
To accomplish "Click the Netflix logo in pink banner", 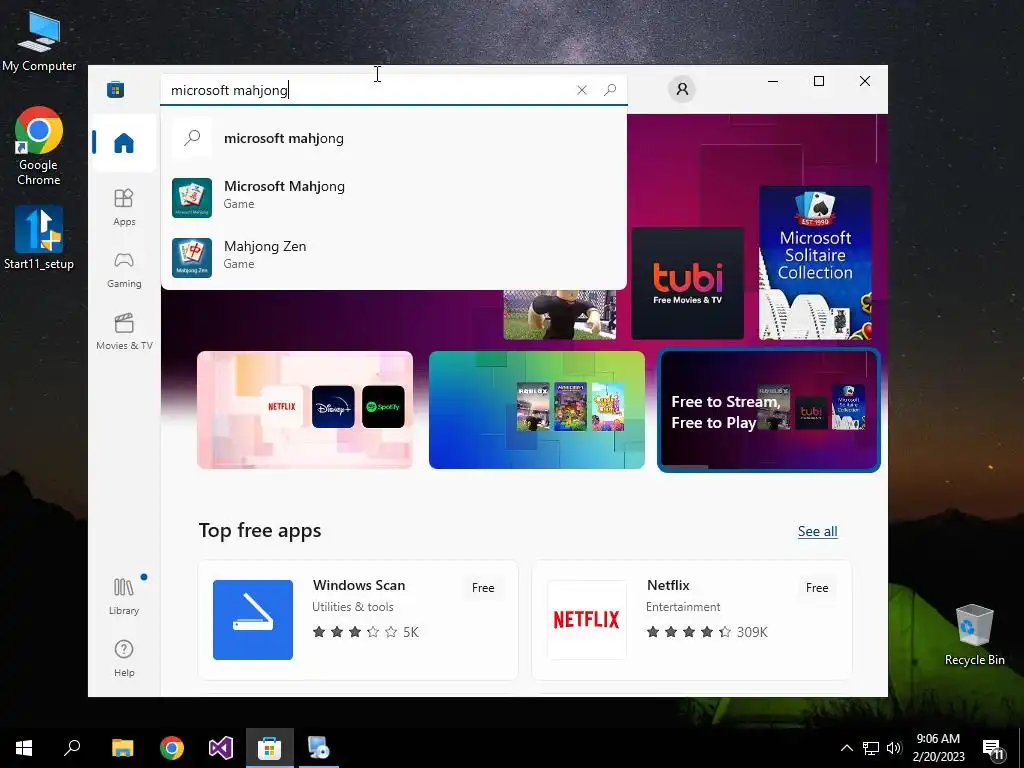I will point(281,406).
